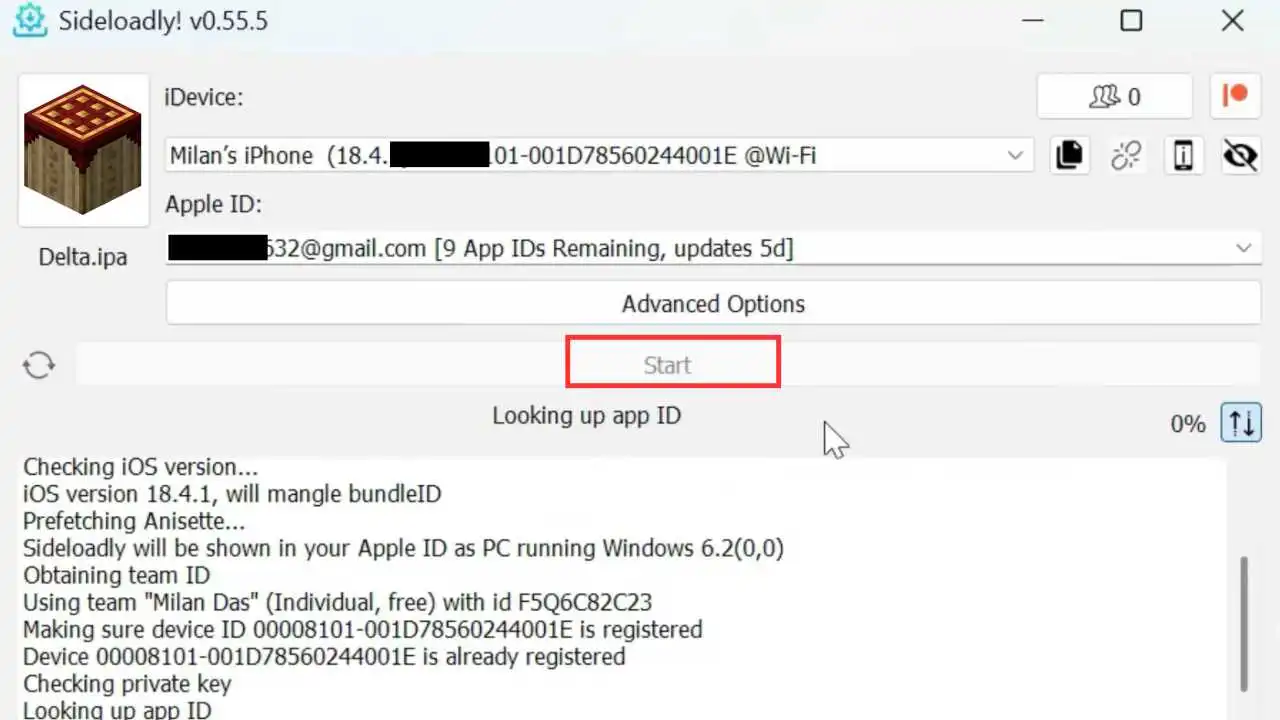Viewport: 1280px width, 720px height.
Task: Toggle hiding sensitive info with eye-slash icon
Action: coord(1240,155)
